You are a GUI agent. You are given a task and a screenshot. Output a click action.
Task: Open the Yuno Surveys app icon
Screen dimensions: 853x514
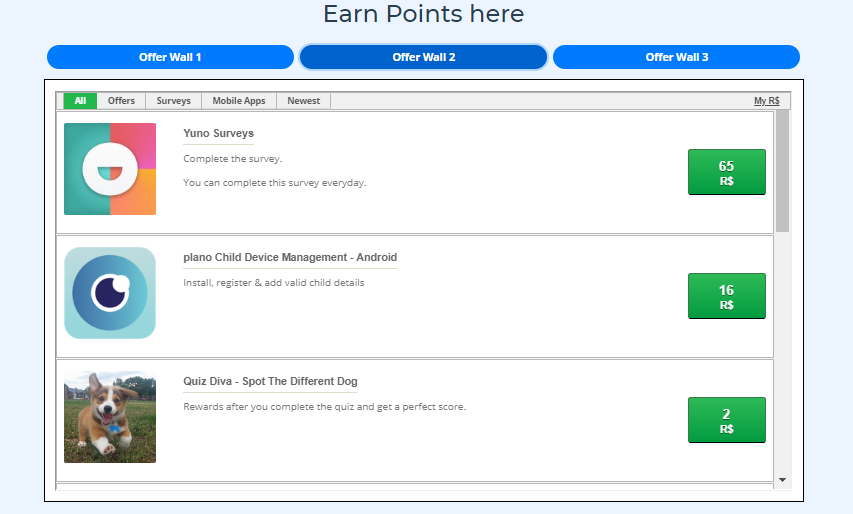(110, 169)
